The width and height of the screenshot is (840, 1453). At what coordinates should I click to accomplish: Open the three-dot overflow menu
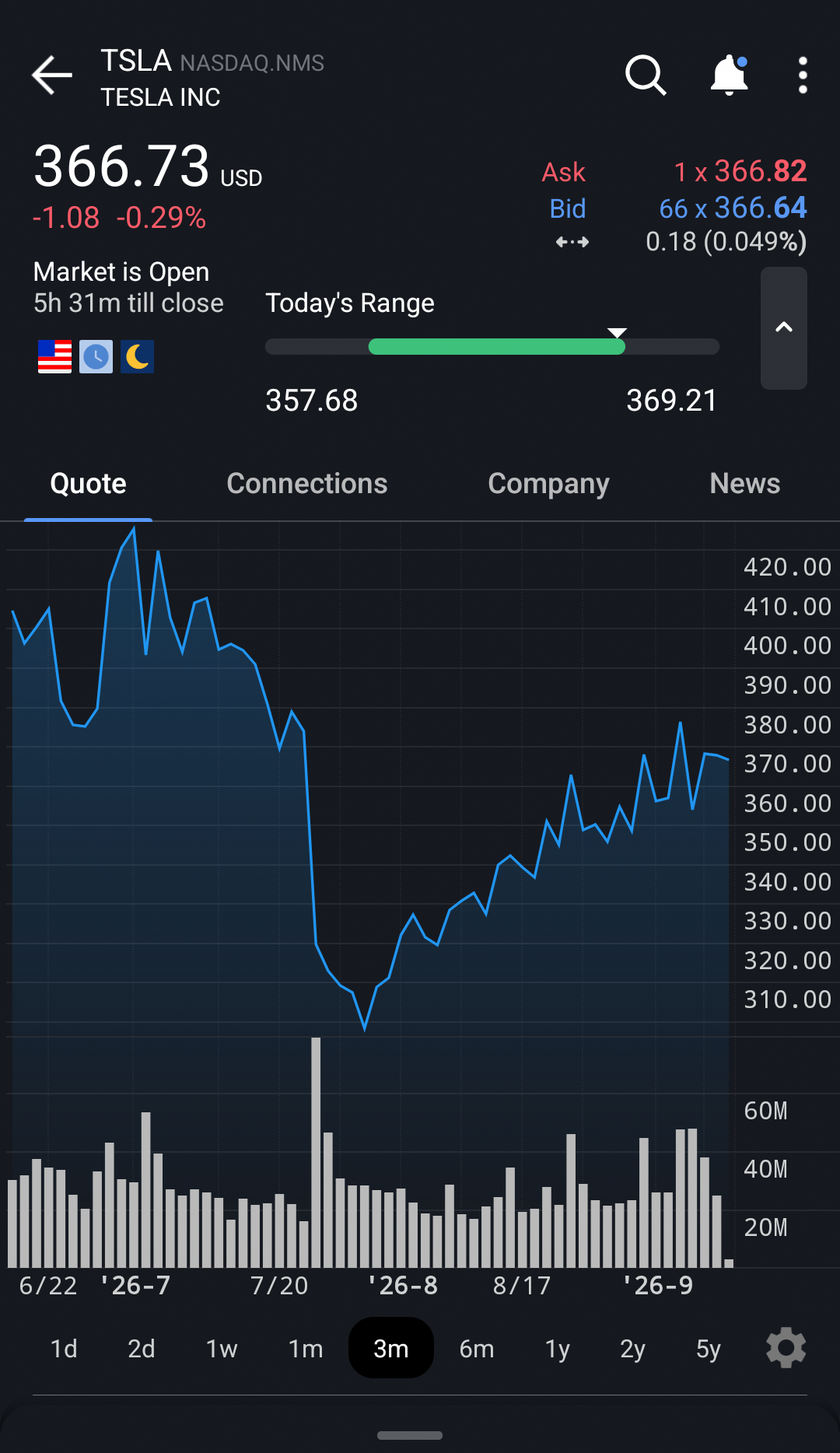point(803,75)
